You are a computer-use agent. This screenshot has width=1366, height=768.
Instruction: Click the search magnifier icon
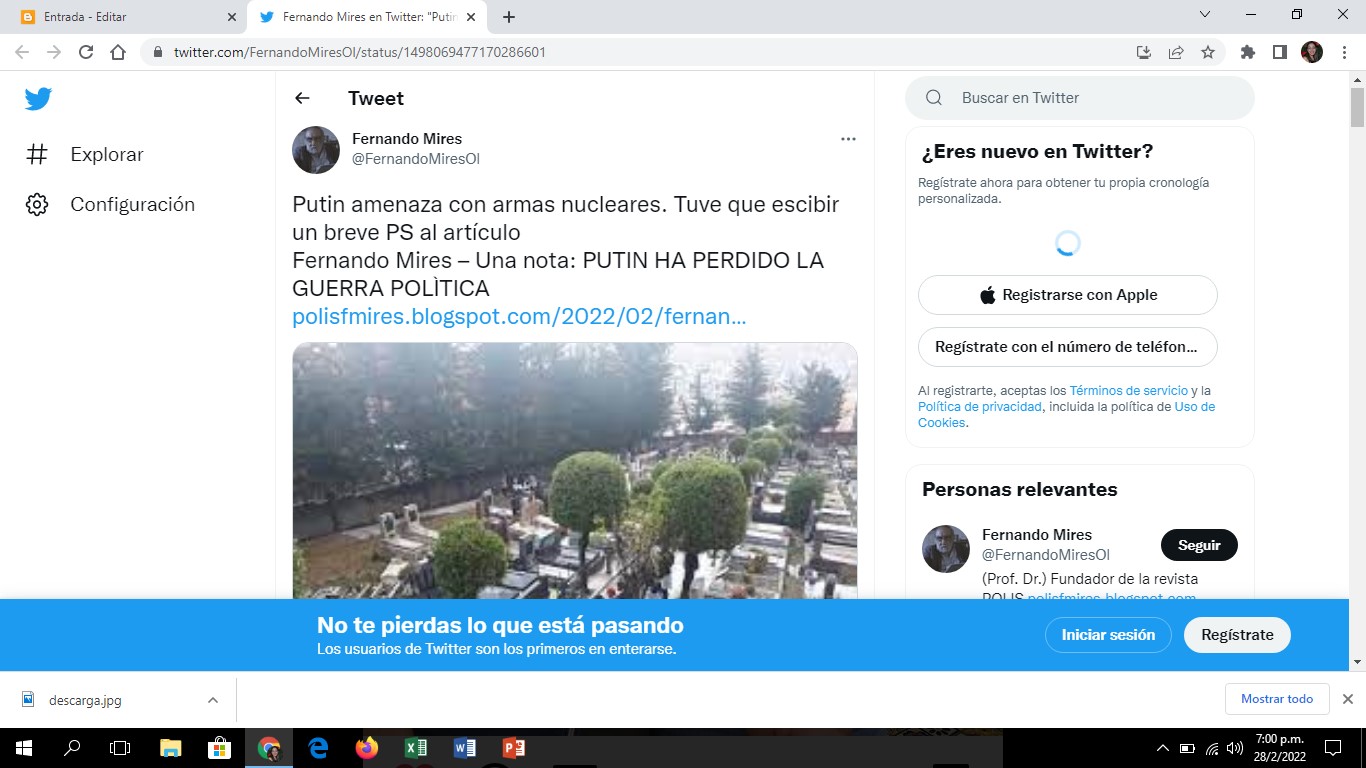934,98
